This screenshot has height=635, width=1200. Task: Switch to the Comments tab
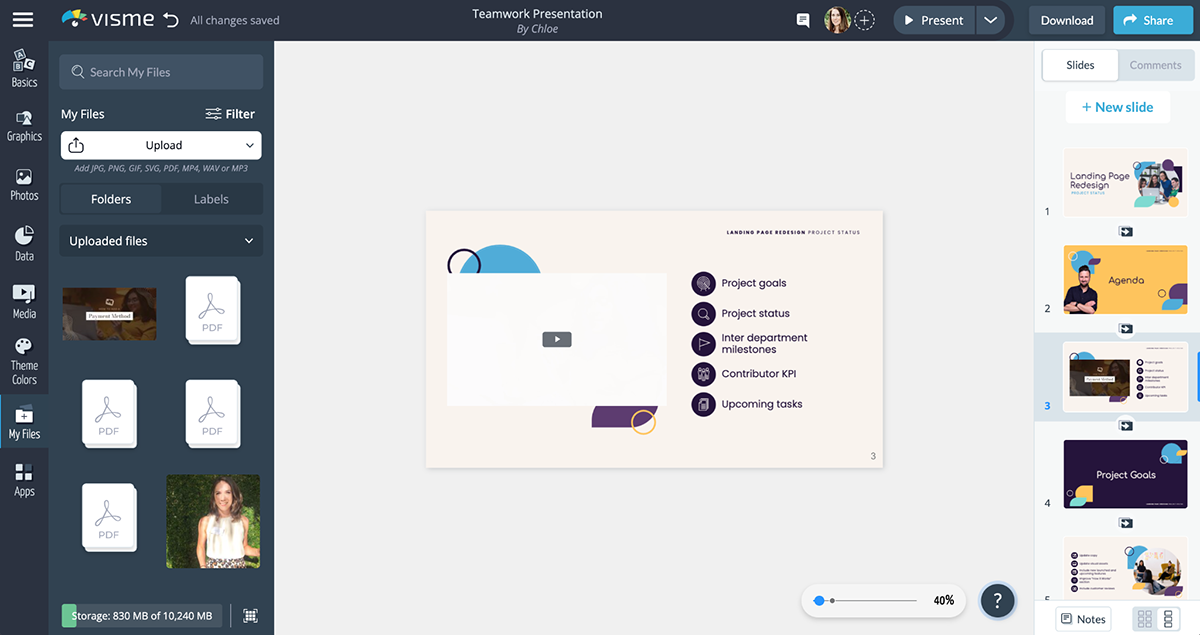(1155, 65)
